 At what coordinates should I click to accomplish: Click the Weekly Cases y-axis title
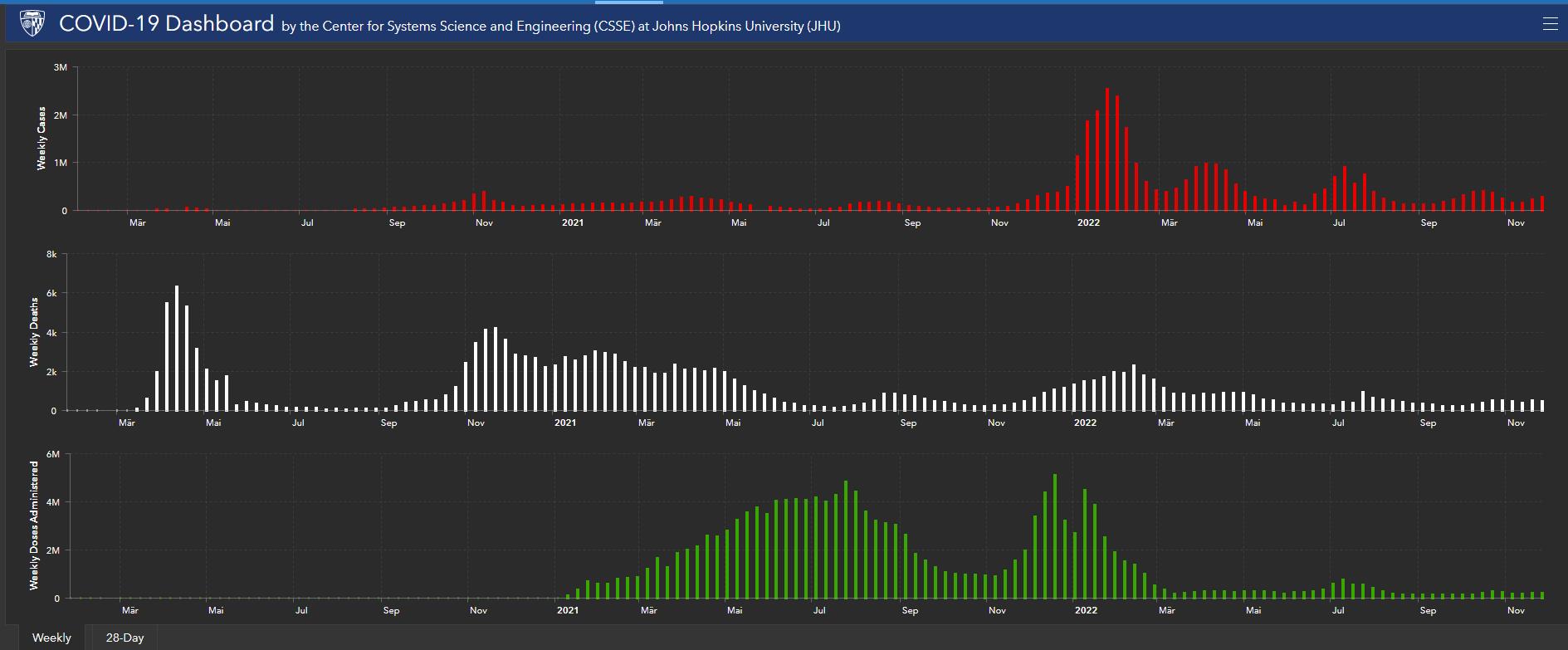pyautogui.click(x=42, y=139)
